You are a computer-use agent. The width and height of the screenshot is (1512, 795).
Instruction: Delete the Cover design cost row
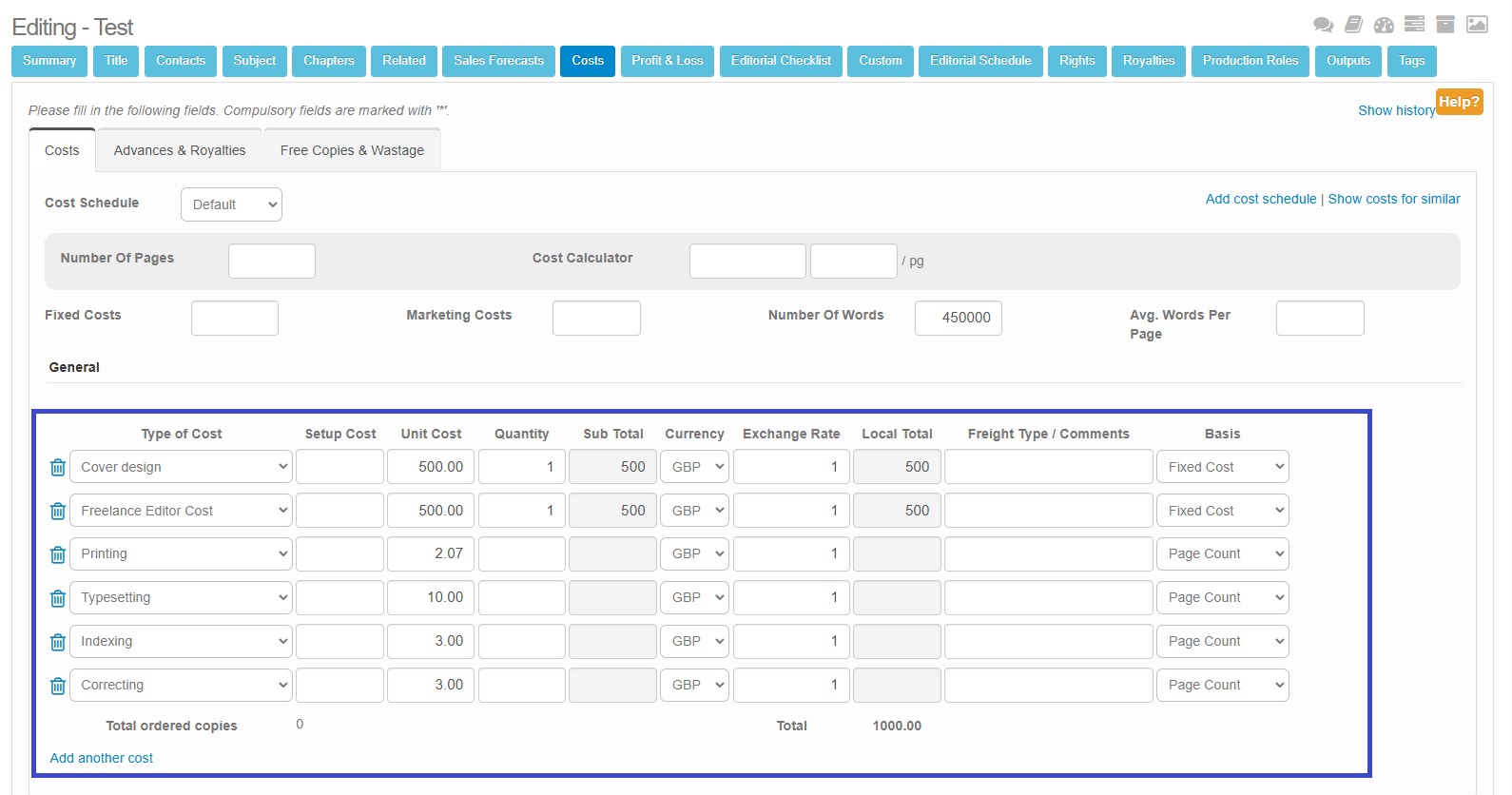coord(58,467)
